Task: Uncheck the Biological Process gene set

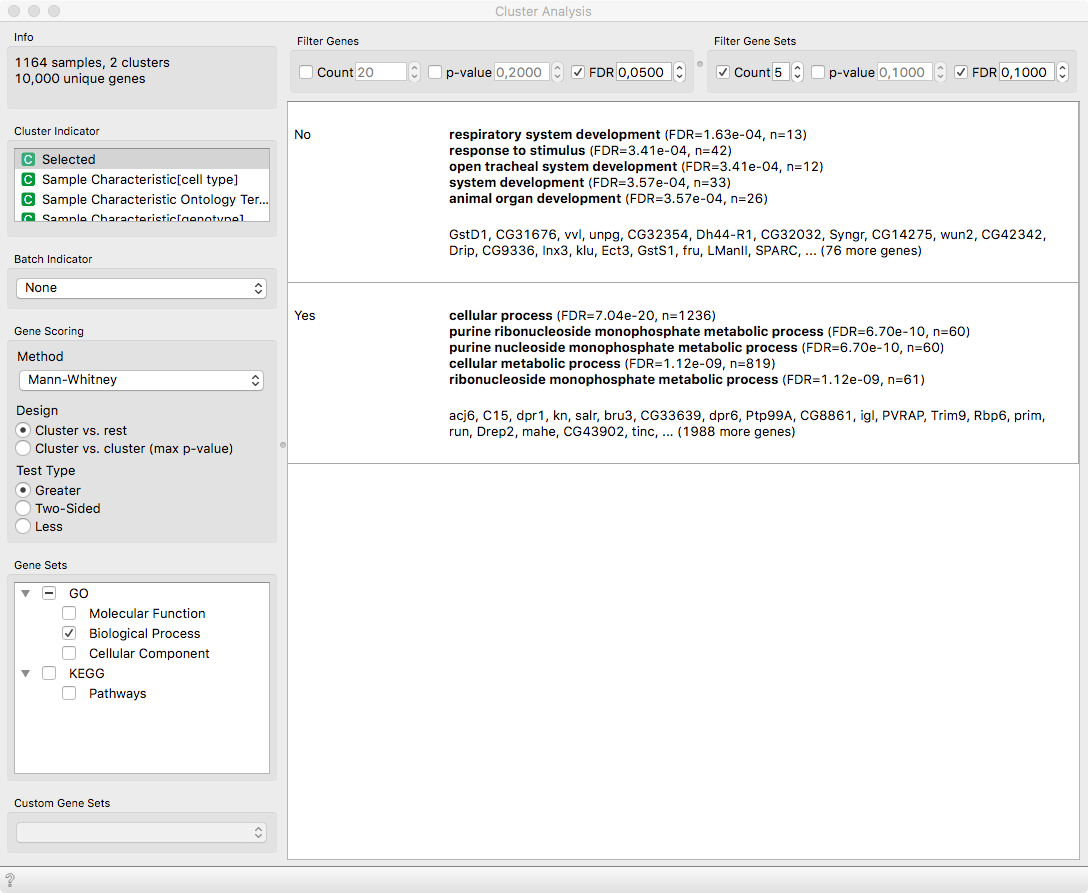Action: (69, 633)
